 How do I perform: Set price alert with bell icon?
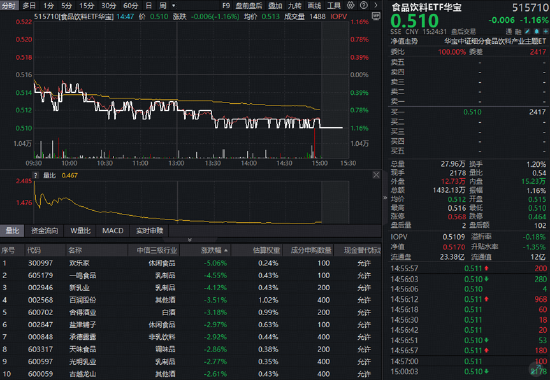[536, 31]
